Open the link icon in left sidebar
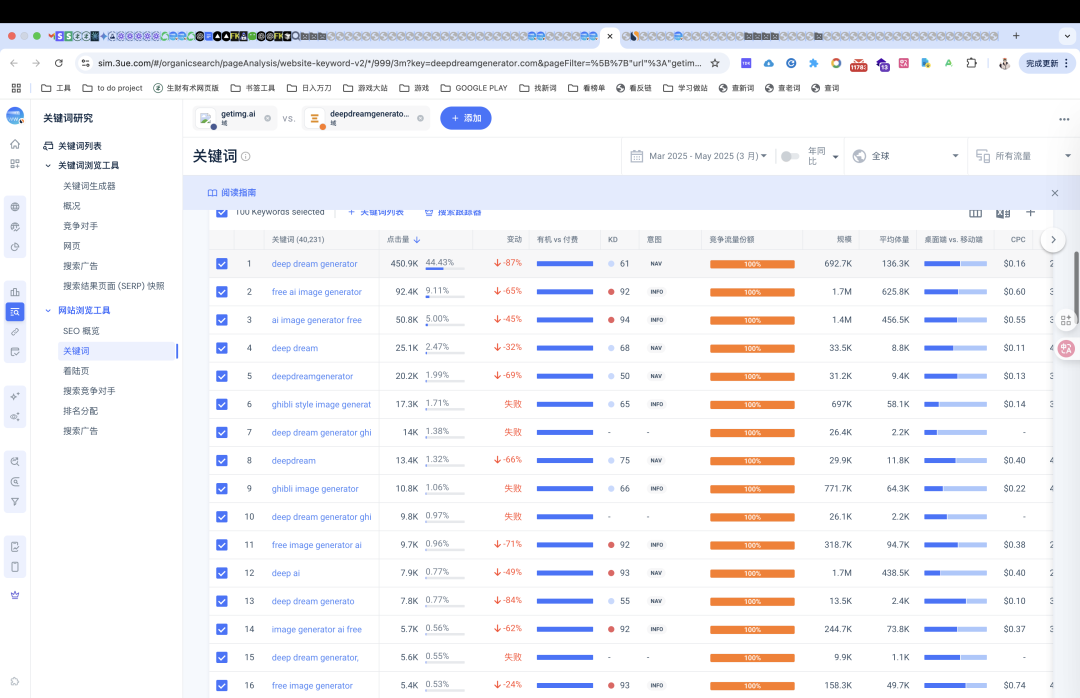Screen dimensions: 1080x698 coord(15,332)
